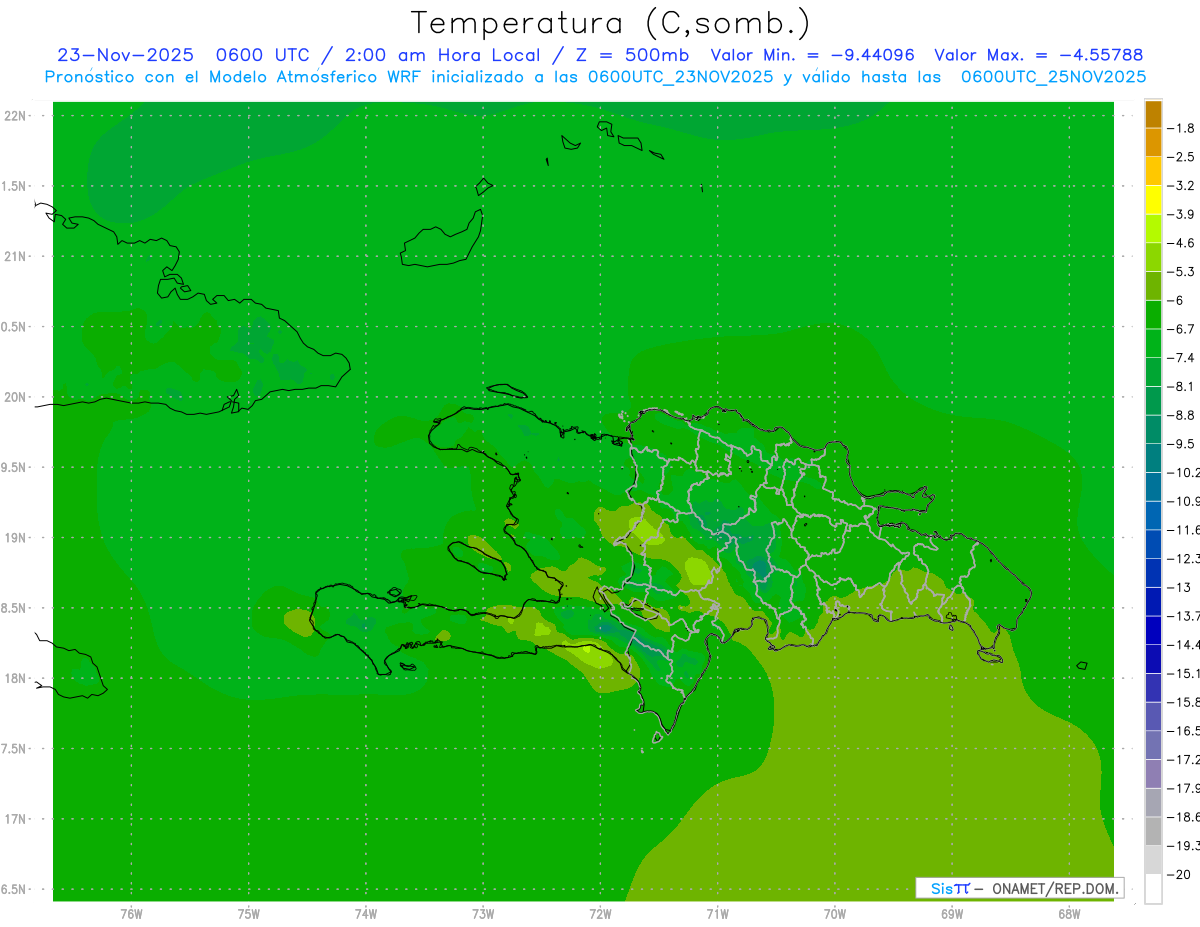Click the '69W' longitude label
The image size is (1200, 927).
point(952,913)
